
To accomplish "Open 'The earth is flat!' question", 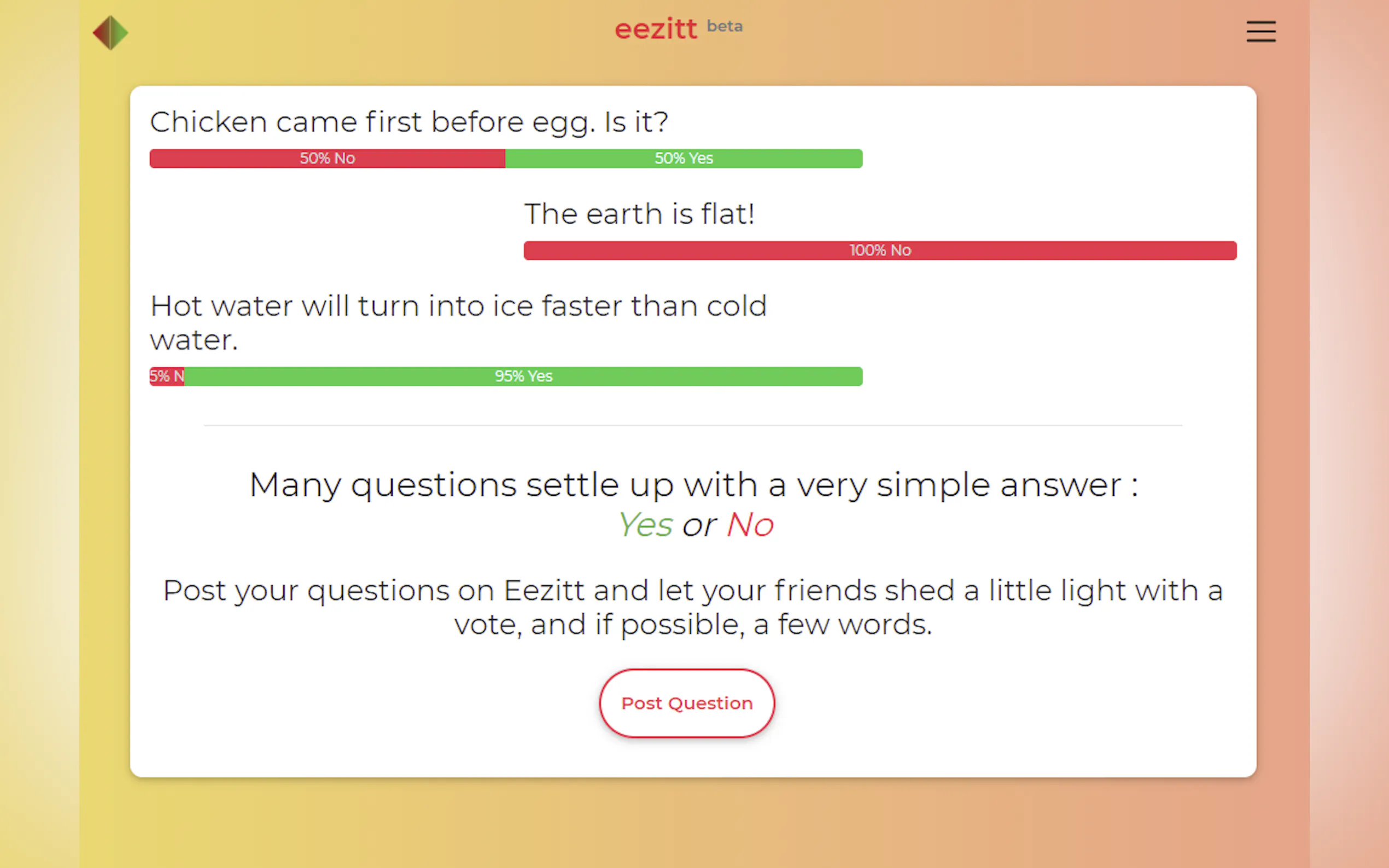I will [639, 214].
